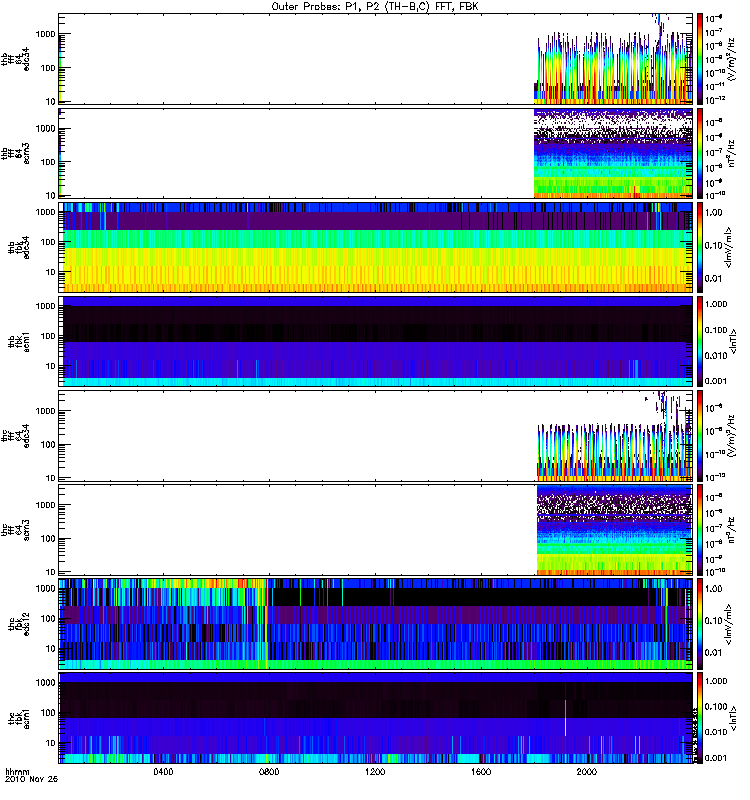The width and height of the screenshot is (750, 800).
Task: Click the color bar of the thb fff edc34 panel
Action: pyautogui.click(x=700, y=59)
